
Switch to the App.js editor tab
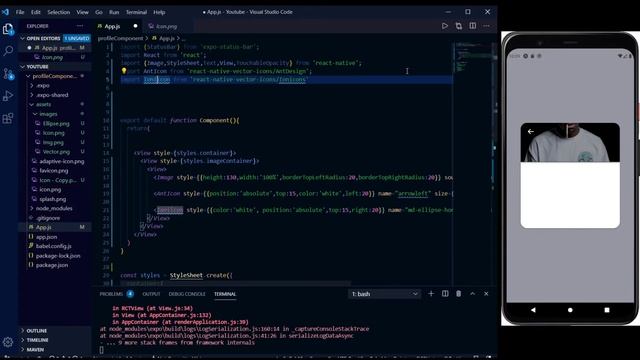pyautogui.click(x=118, y=26)
